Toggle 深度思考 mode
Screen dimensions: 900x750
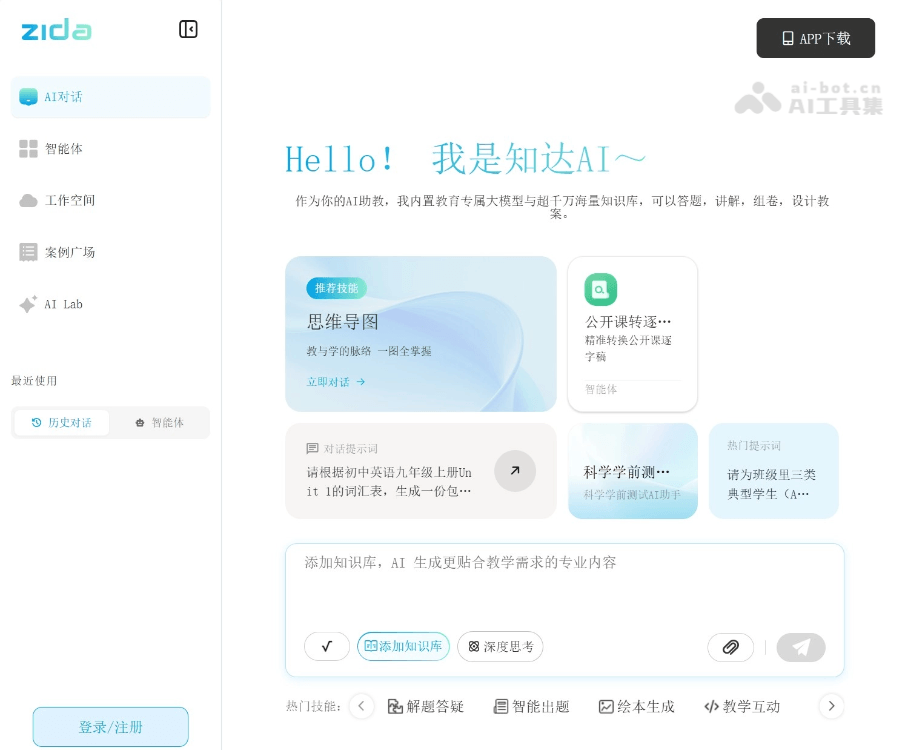coord(500,647)
